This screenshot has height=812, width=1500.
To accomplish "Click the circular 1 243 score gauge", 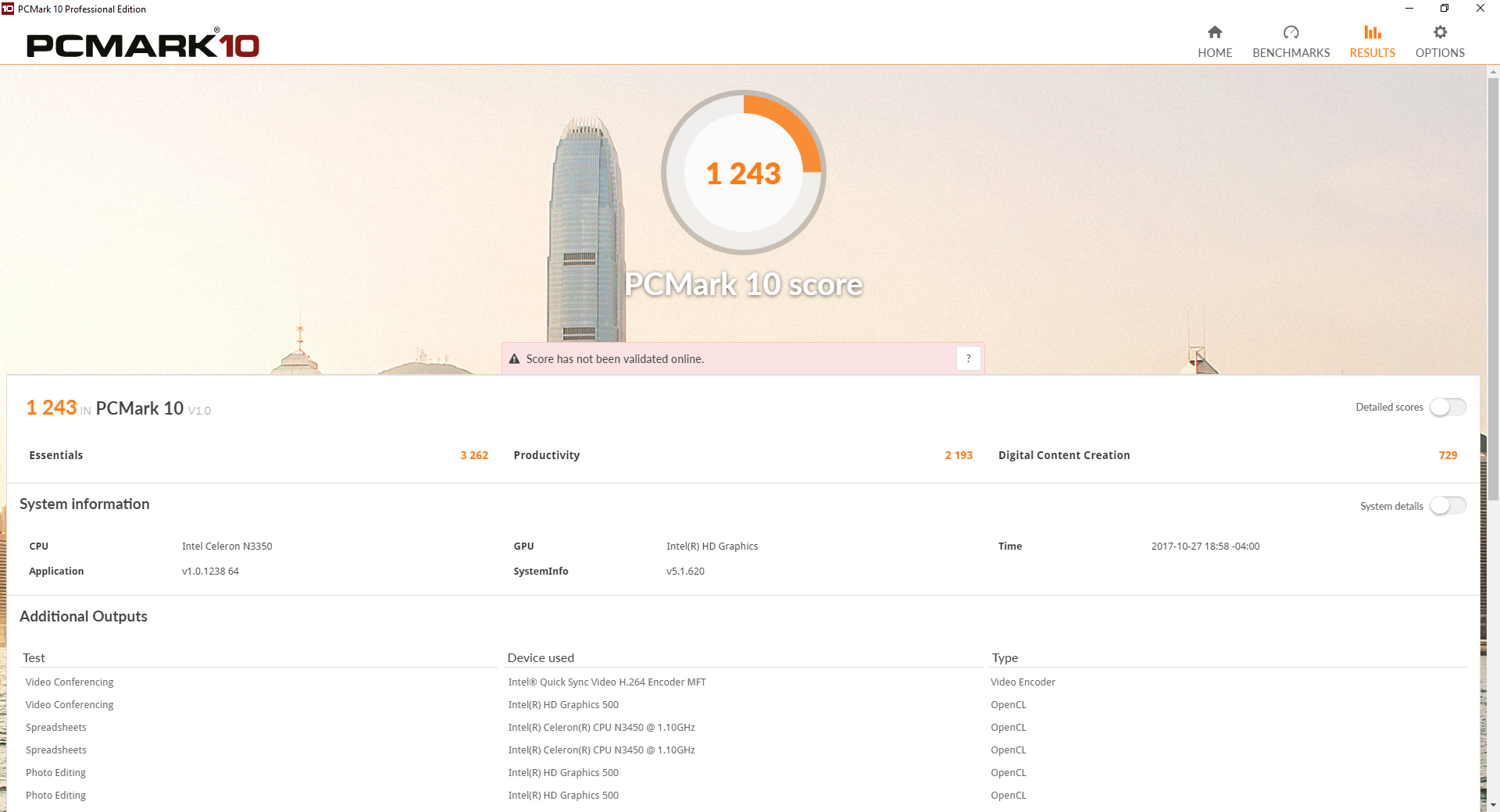I will (744, 173).
